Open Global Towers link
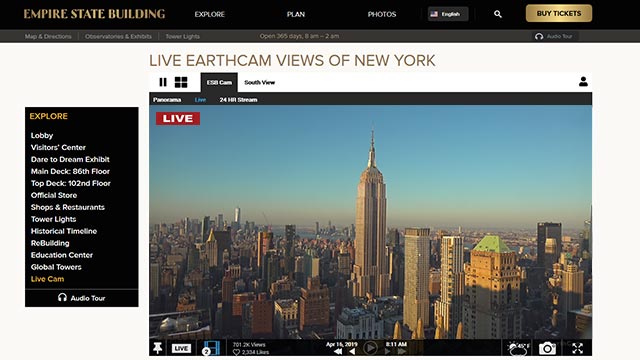Viewport: 640px width, 360px height. click(56, 267)
